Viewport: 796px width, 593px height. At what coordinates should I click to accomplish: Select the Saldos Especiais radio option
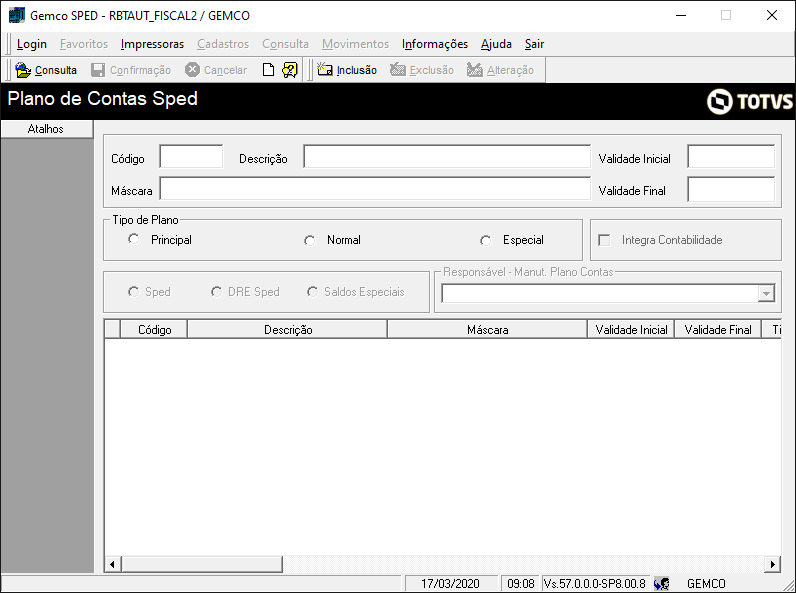coord(312,291)
